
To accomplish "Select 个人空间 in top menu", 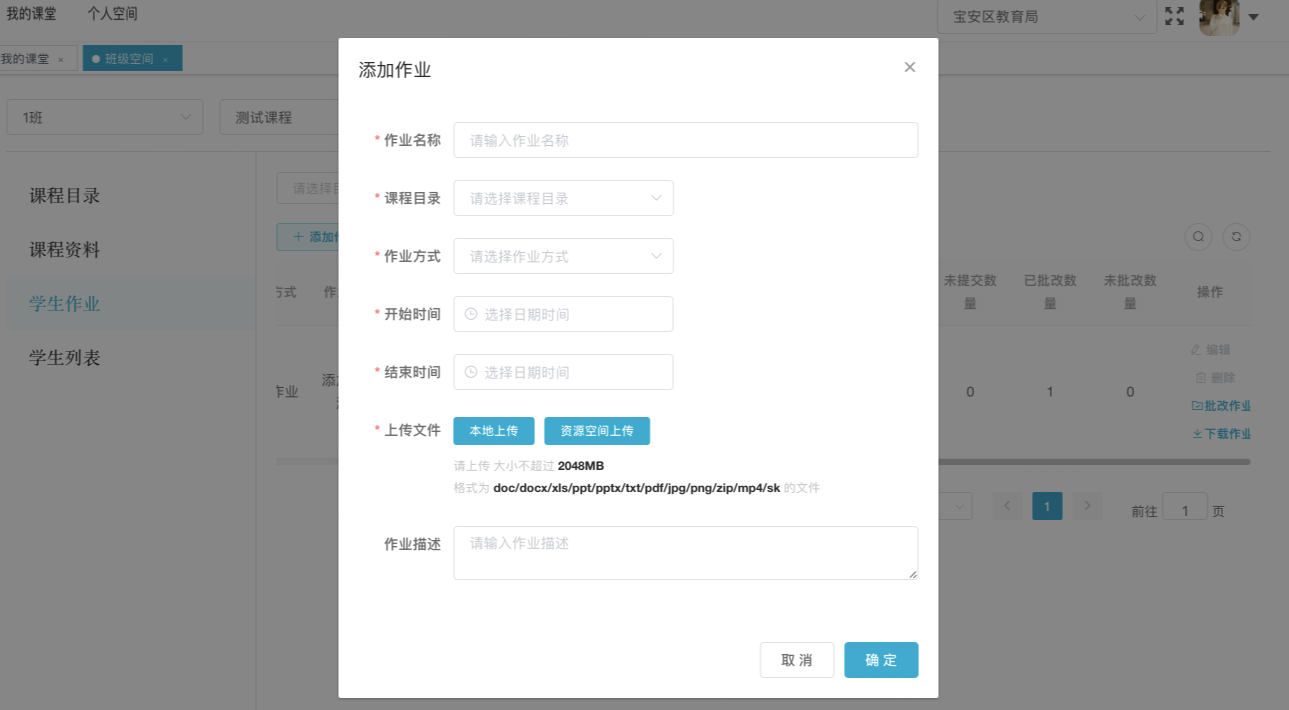I will click(x=112, y=14).
